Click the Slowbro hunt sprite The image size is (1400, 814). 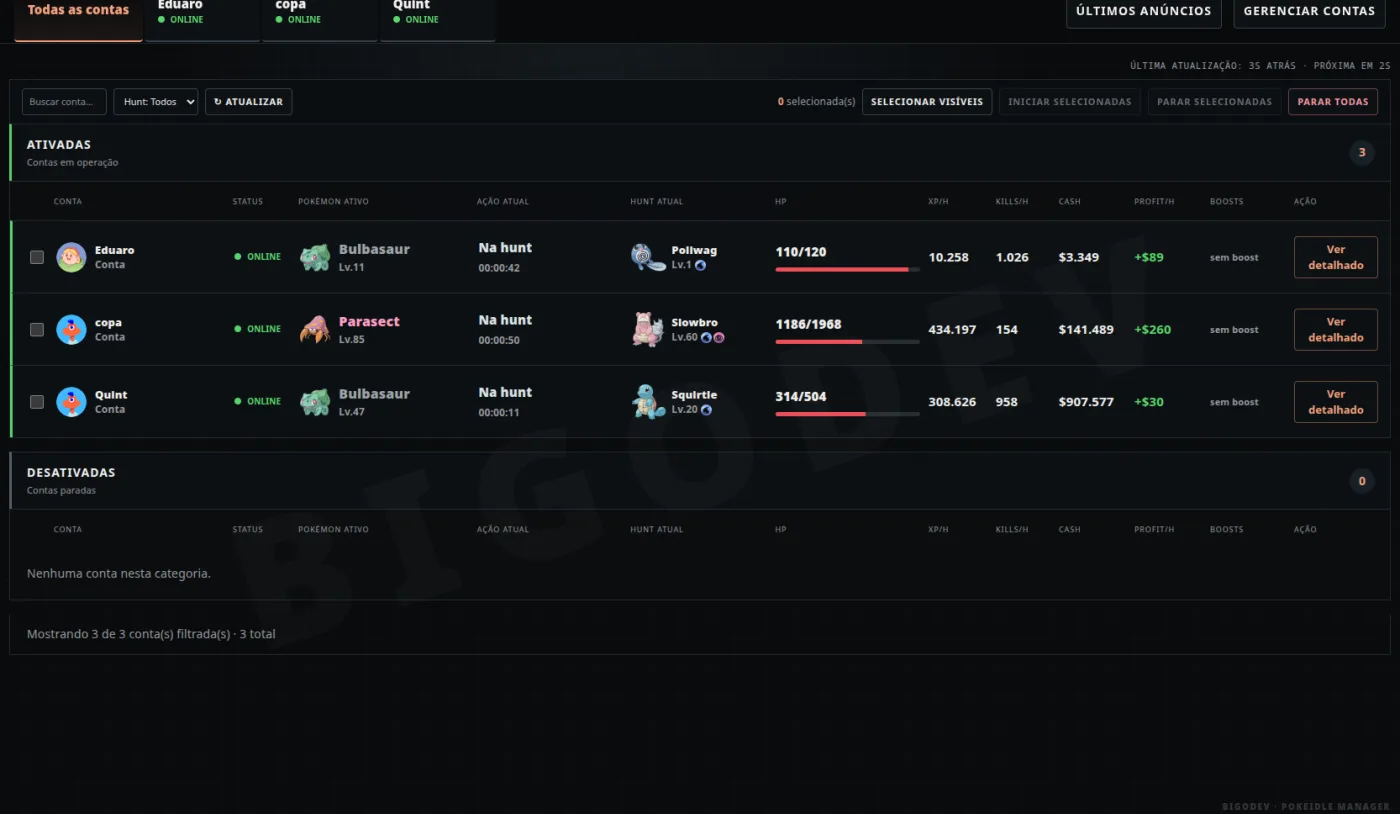coord(648,329)
